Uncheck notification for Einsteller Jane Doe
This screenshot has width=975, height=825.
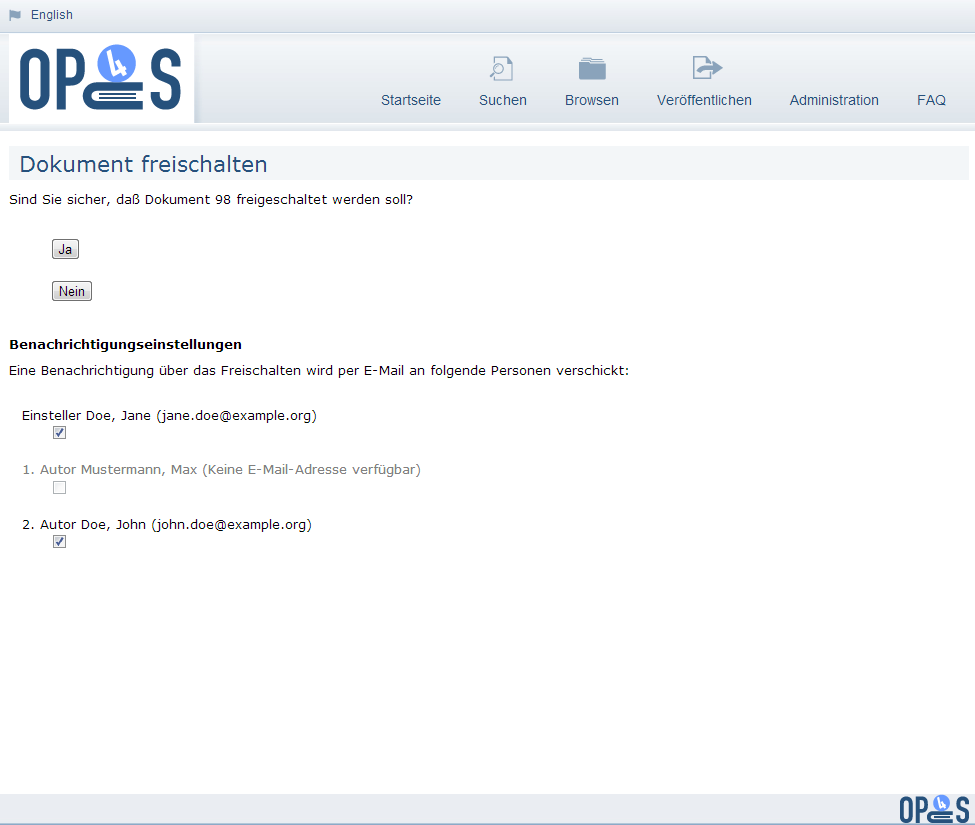coord(59,433)
